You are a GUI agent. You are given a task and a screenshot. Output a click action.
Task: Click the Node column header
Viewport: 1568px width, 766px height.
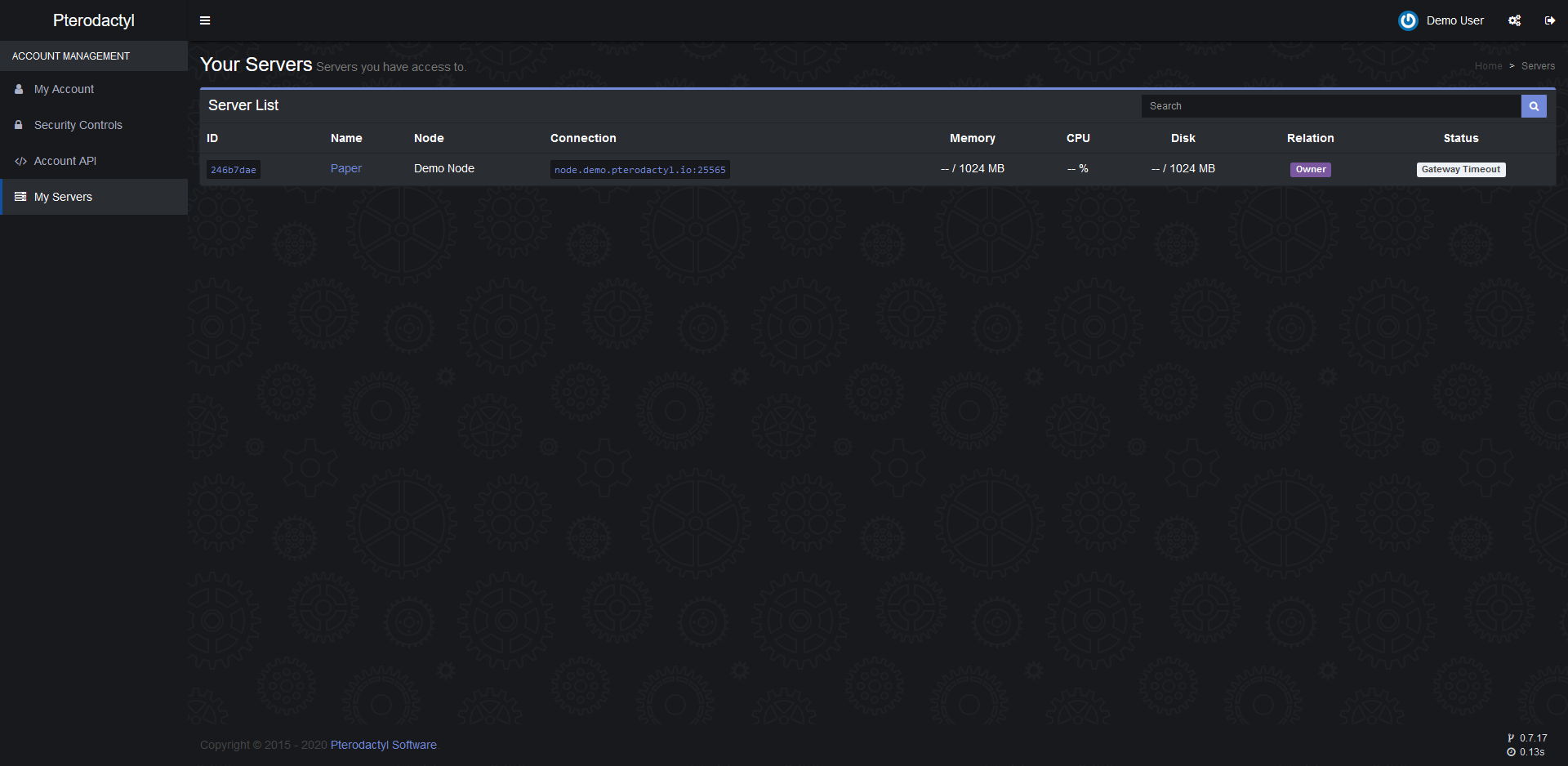[x=429, y=138]
